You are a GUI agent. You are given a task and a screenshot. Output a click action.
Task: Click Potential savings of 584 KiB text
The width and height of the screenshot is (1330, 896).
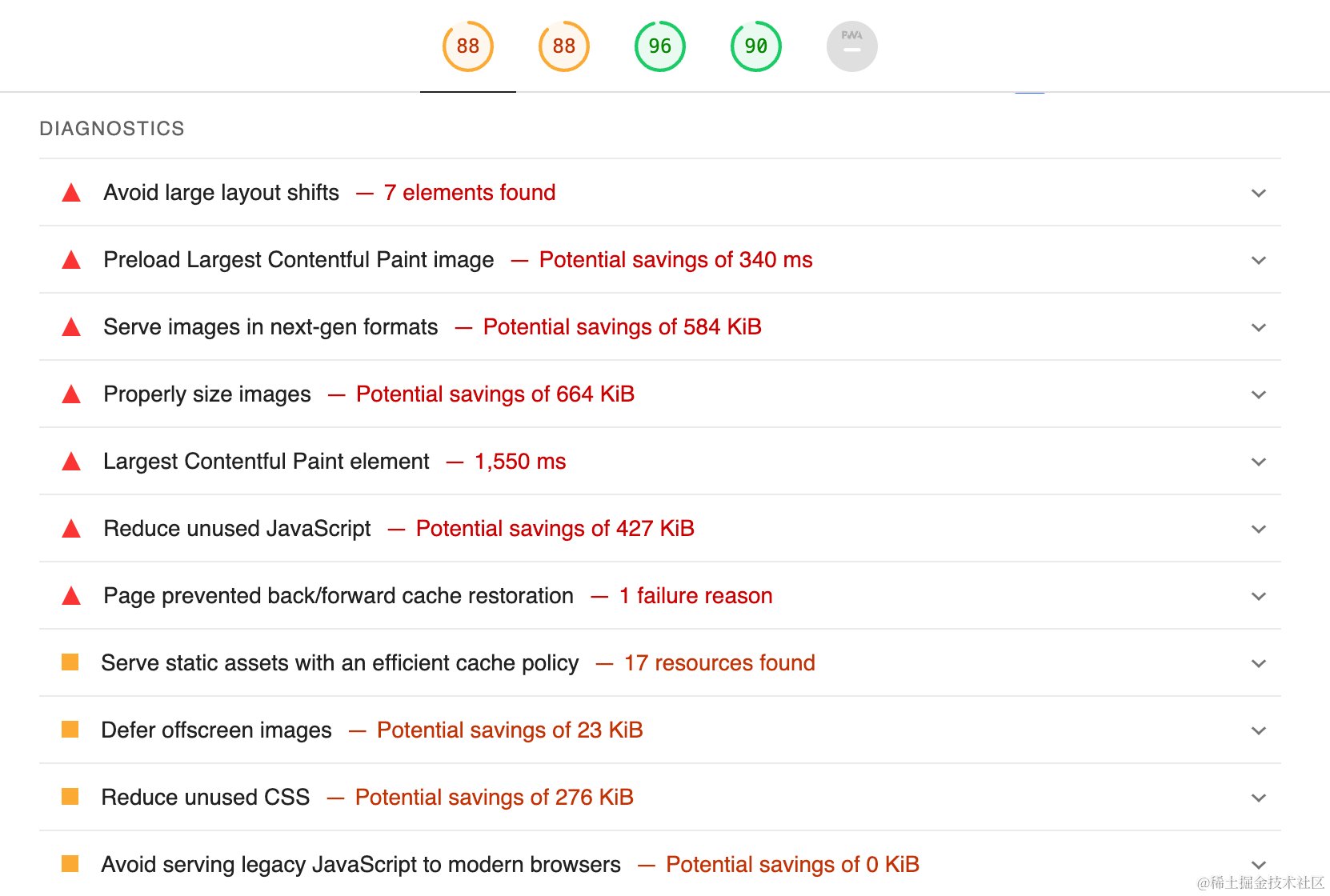pyautogui.click(x=623, y=327)
